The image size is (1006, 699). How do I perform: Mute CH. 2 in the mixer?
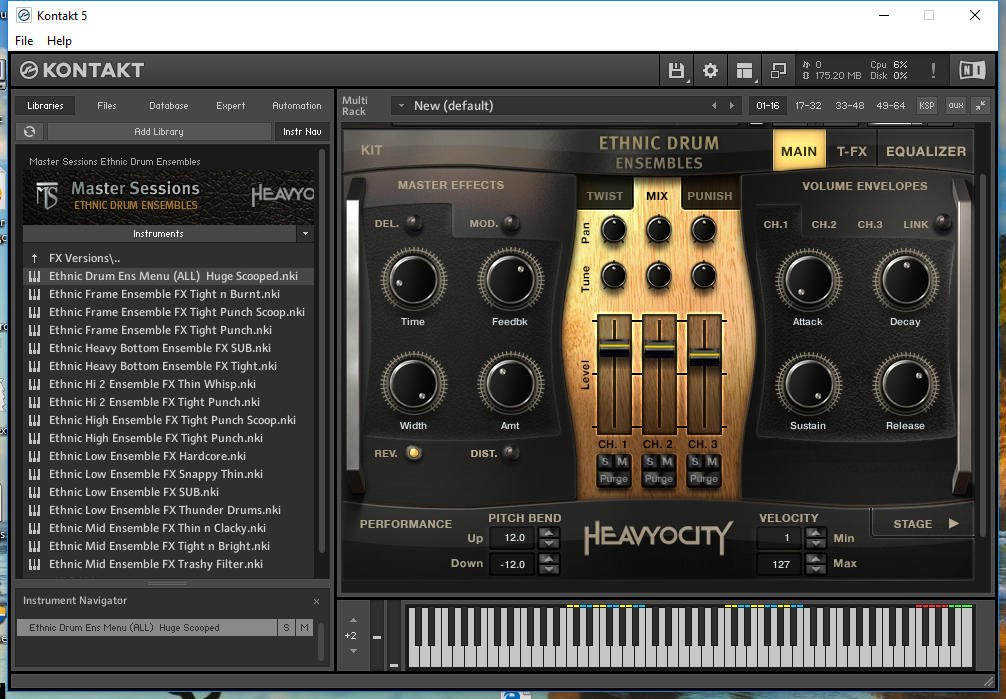click(667, 462)
